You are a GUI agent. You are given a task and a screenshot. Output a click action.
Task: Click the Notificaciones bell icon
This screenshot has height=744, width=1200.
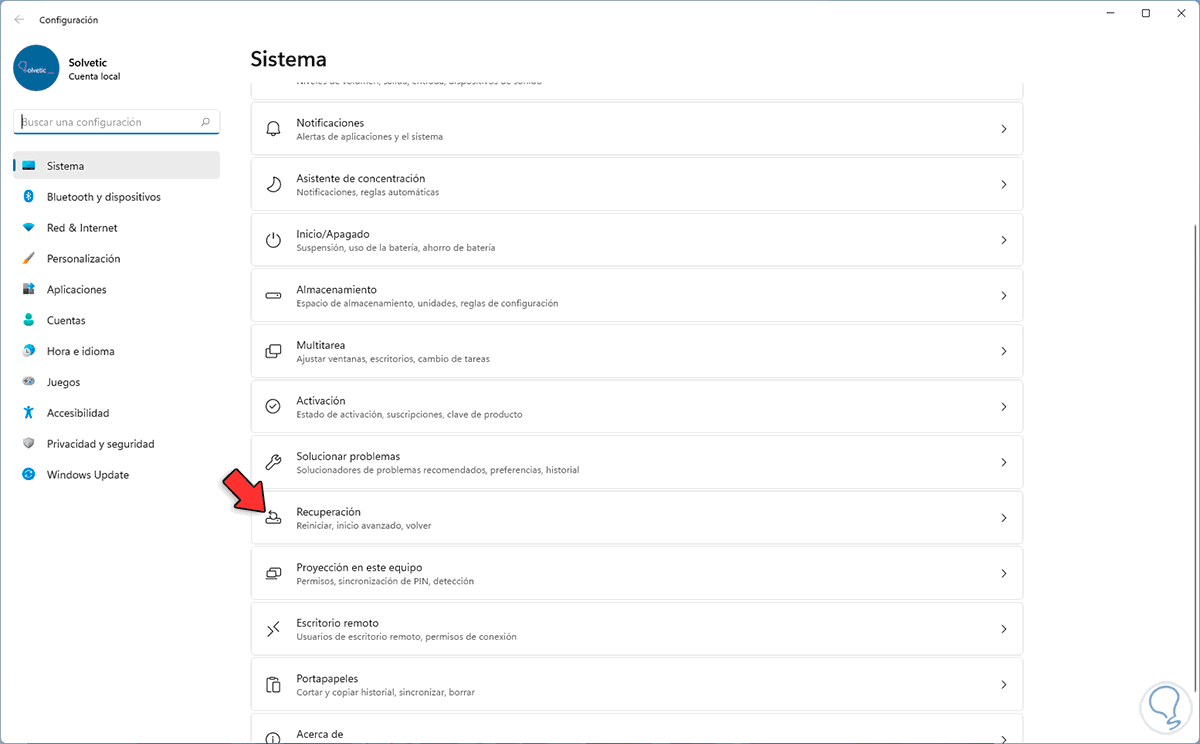click(x=273, y=129)
